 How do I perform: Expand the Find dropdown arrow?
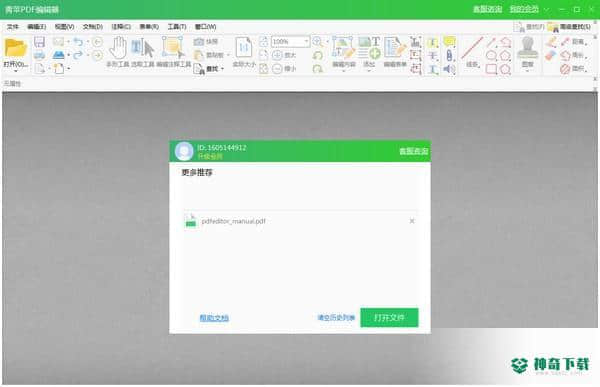pyautogui.click(x=222, y=69)
